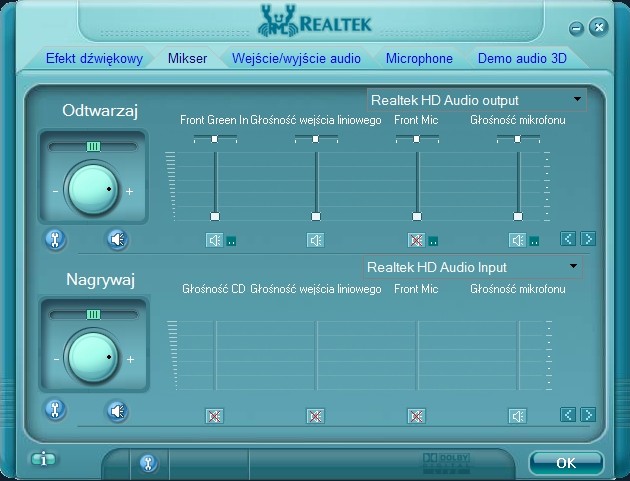
Task: Click the wrench icon in the bottom bar
Action: pyautogui.click(x=148, y=462)
